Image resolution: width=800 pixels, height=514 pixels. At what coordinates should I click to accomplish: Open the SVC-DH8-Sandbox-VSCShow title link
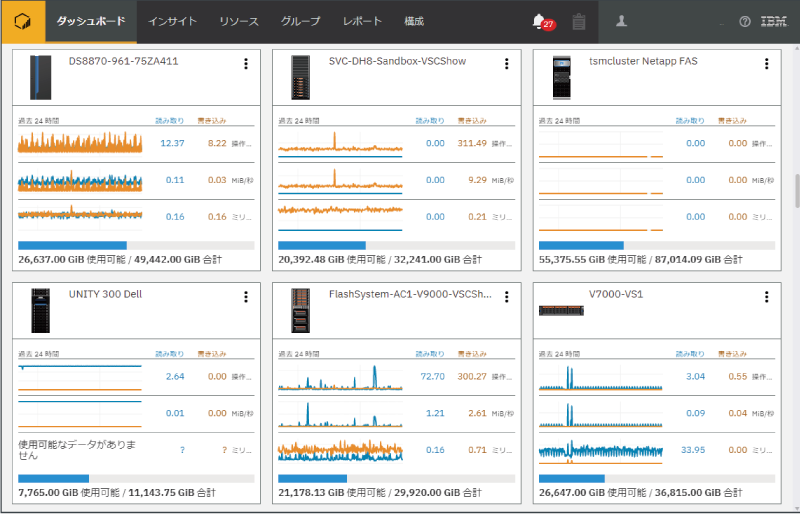(397, 61)
